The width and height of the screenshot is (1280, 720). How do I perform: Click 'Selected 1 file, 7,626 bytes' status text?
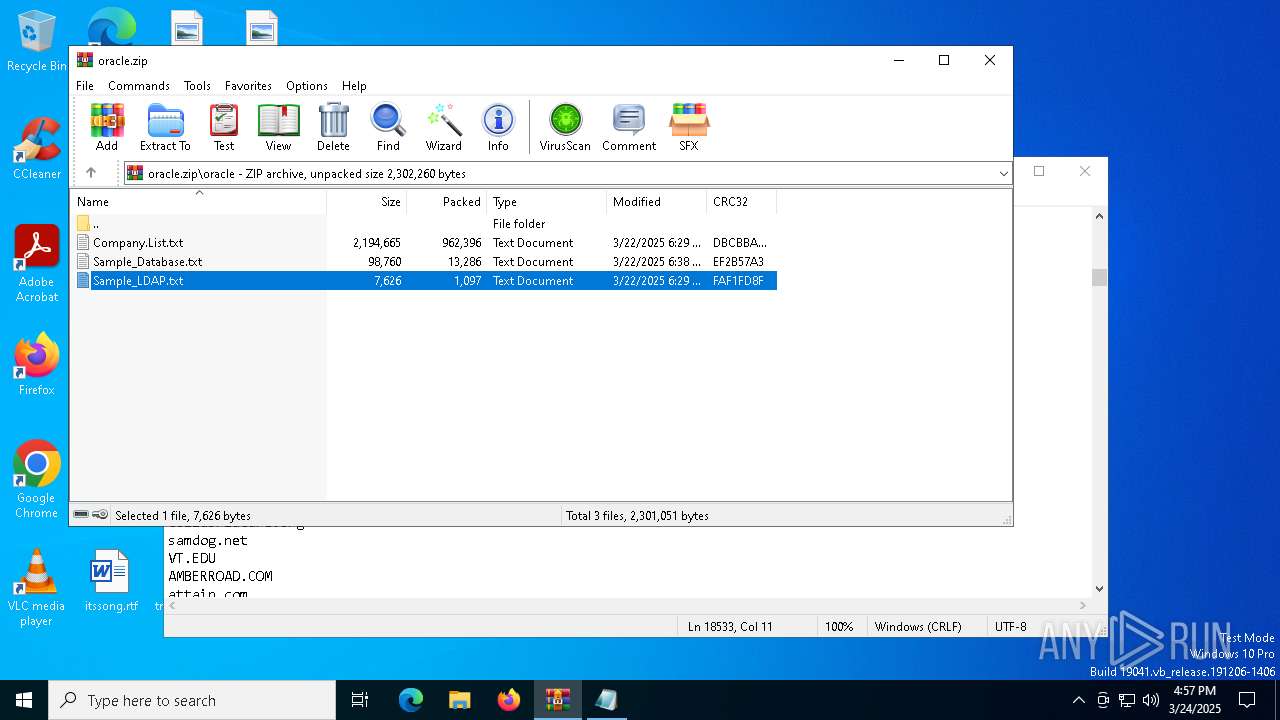(x=183, y=516)
